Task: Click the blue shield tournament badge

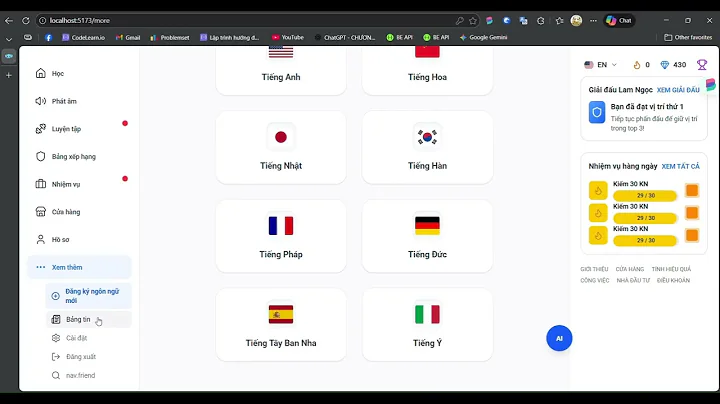Action: coord(597,112)
